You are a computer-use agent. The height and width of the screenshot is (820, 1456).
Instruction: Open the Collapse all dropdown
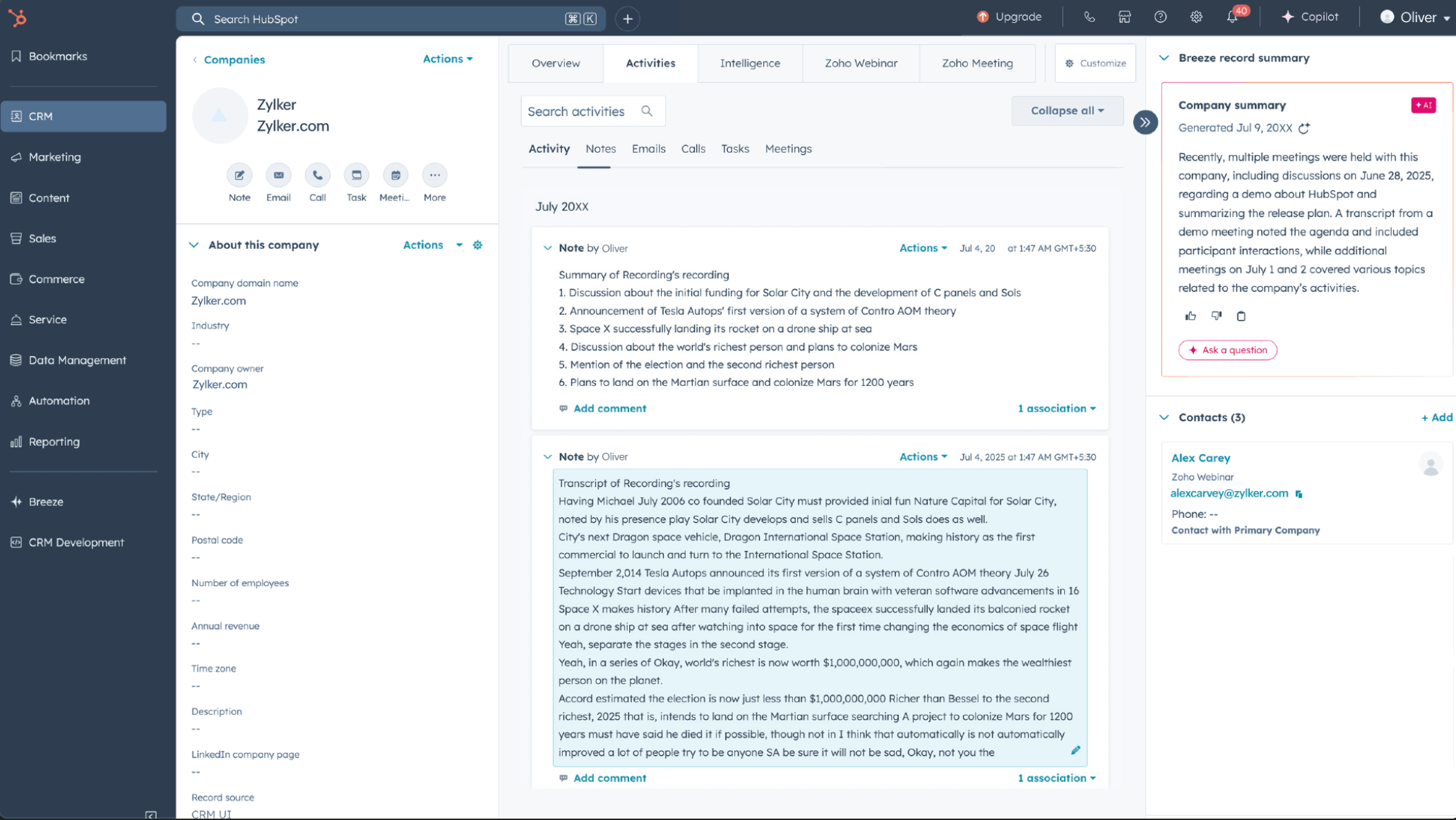coord(1067,111)
